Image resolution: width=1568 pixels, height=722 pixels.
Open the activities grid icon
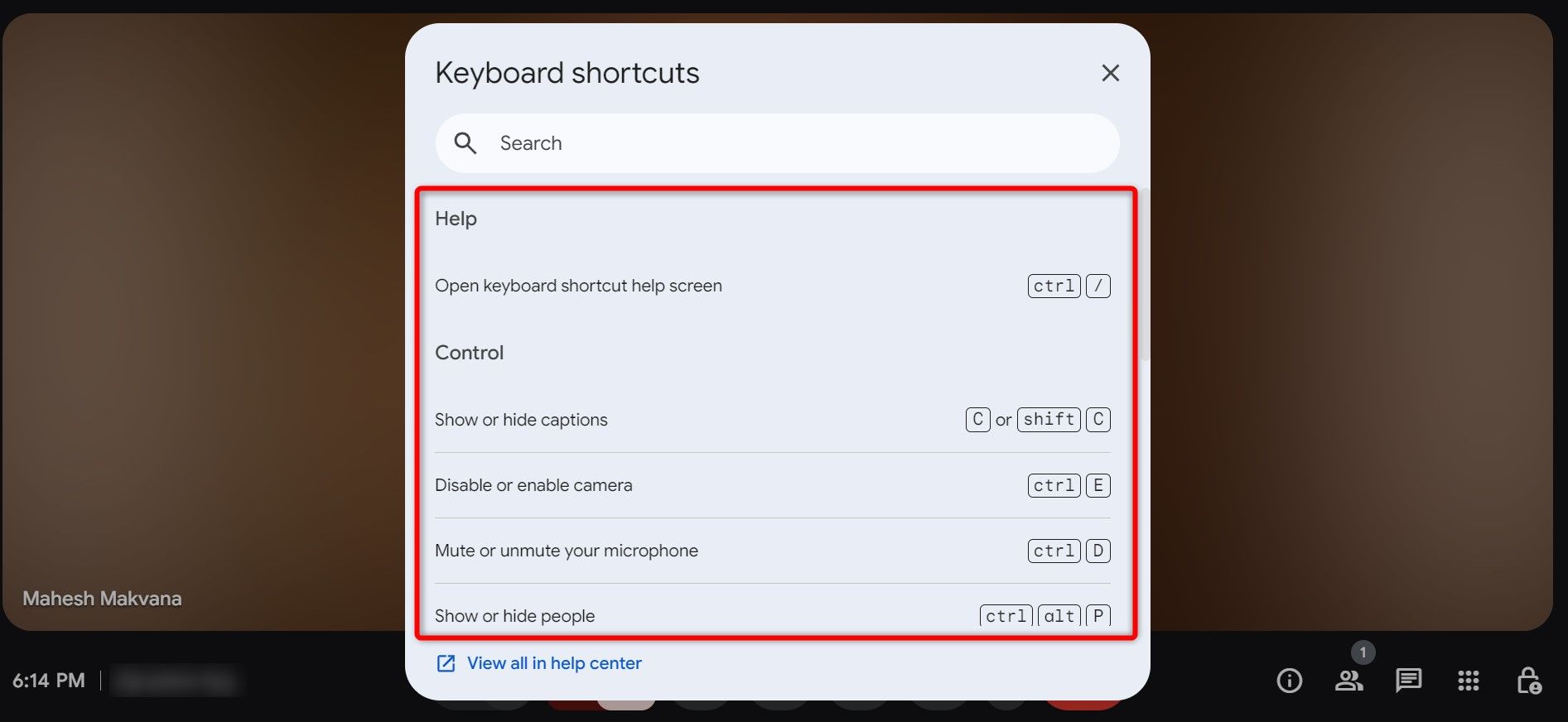coord(1468,681)
